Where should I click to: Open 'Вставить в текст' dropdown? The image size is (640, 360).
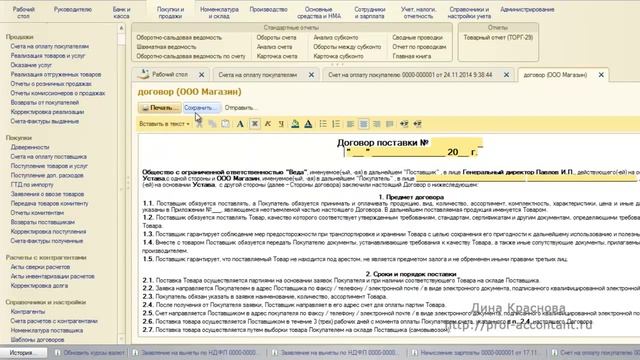coord(164,124)
